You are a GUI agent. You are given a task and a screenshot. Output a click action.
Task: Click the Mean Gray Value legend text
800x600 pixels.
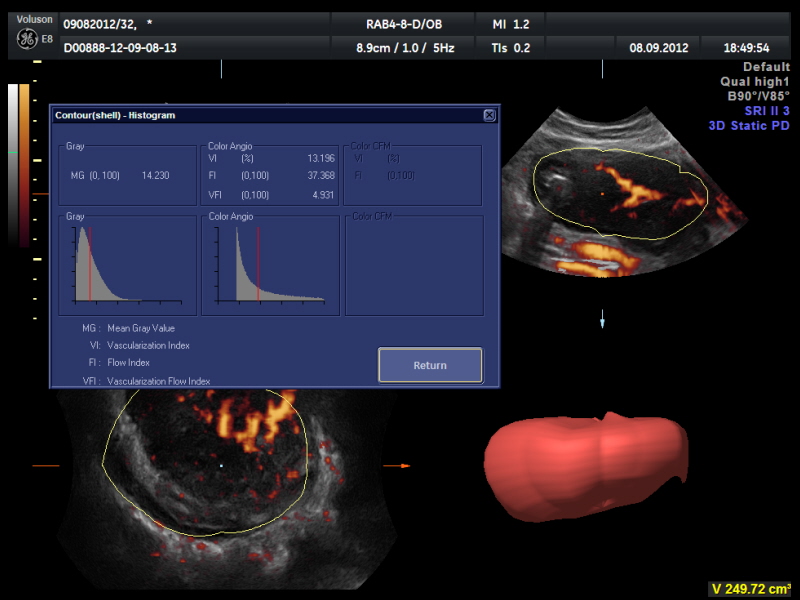[x=141, y=329]
